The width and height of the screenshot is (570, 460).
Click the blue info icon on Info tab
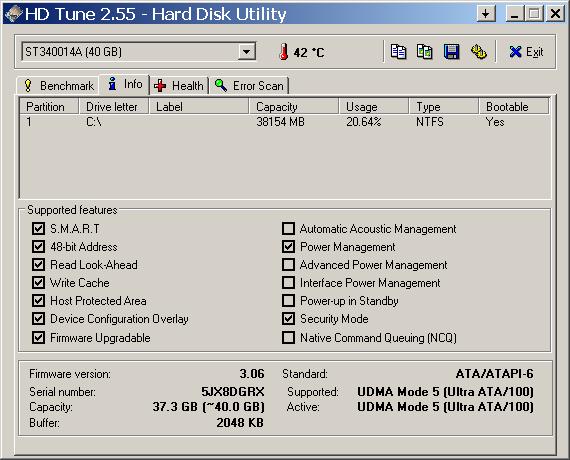[113, 84]
